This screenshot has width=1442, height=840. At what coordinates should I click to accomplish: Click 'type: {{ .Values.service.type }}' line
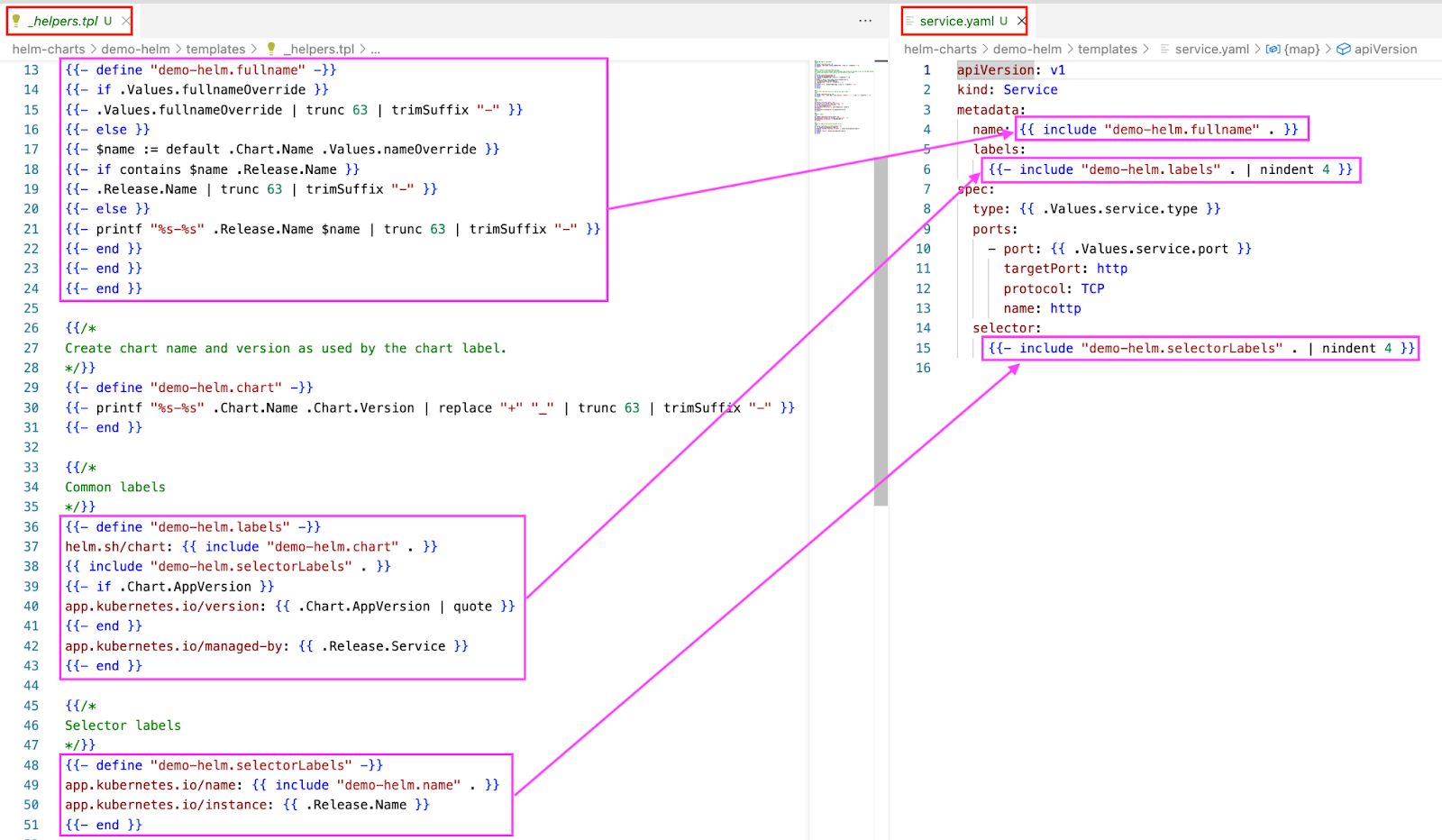tap(1097, 209)
